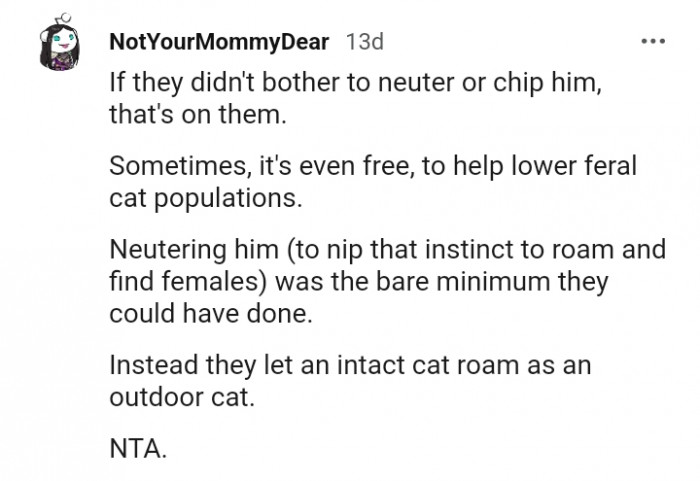The width and height of the screenshot is (700, 481).
Task: Click the text "that's on them."
Action: tap(198, 114)
